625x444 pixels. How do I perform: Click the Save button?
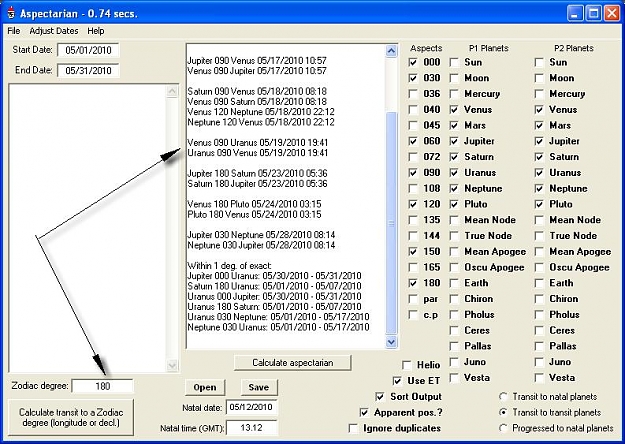259,387
